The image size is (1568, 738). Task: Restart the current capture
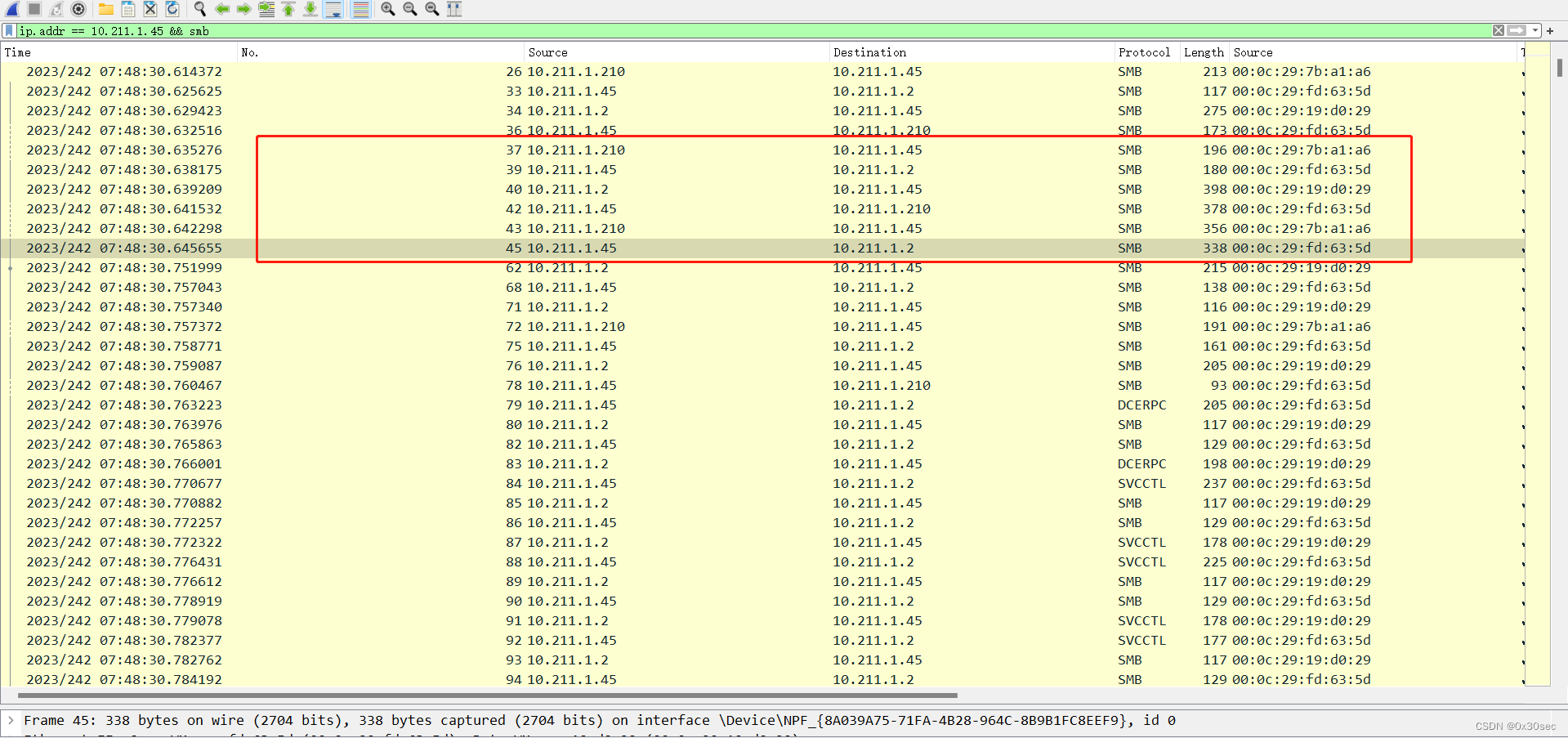coord(56,9)
